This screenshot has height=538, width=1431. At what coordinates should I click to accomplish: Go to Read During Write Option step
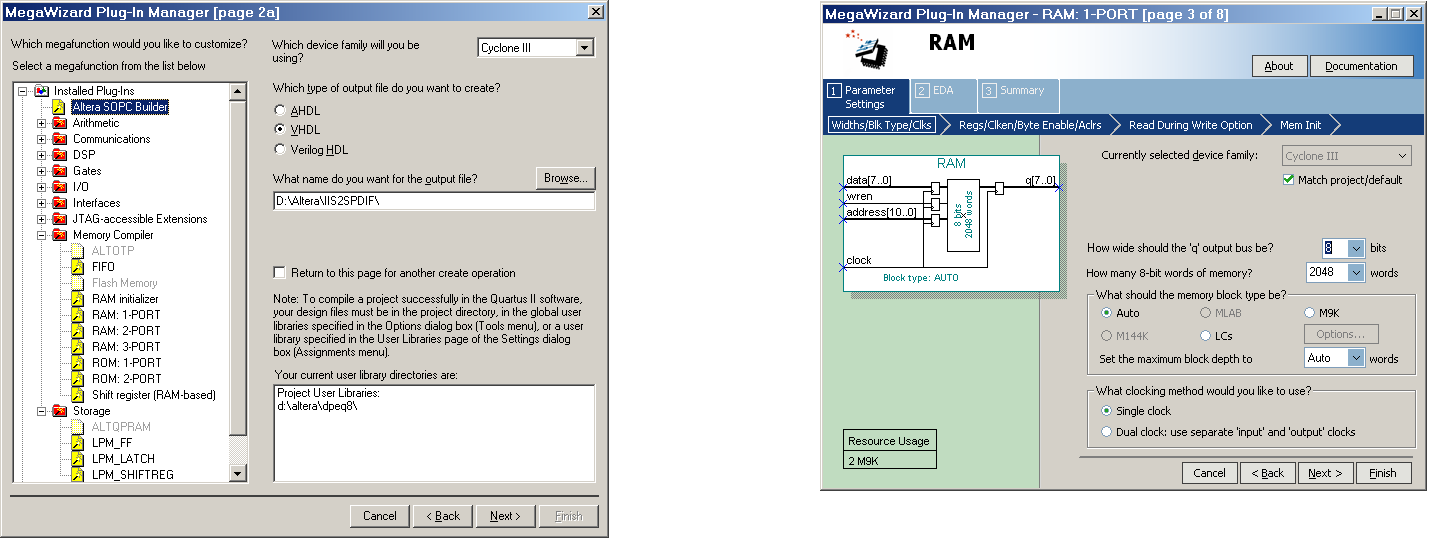click(x=1190, y=125)
